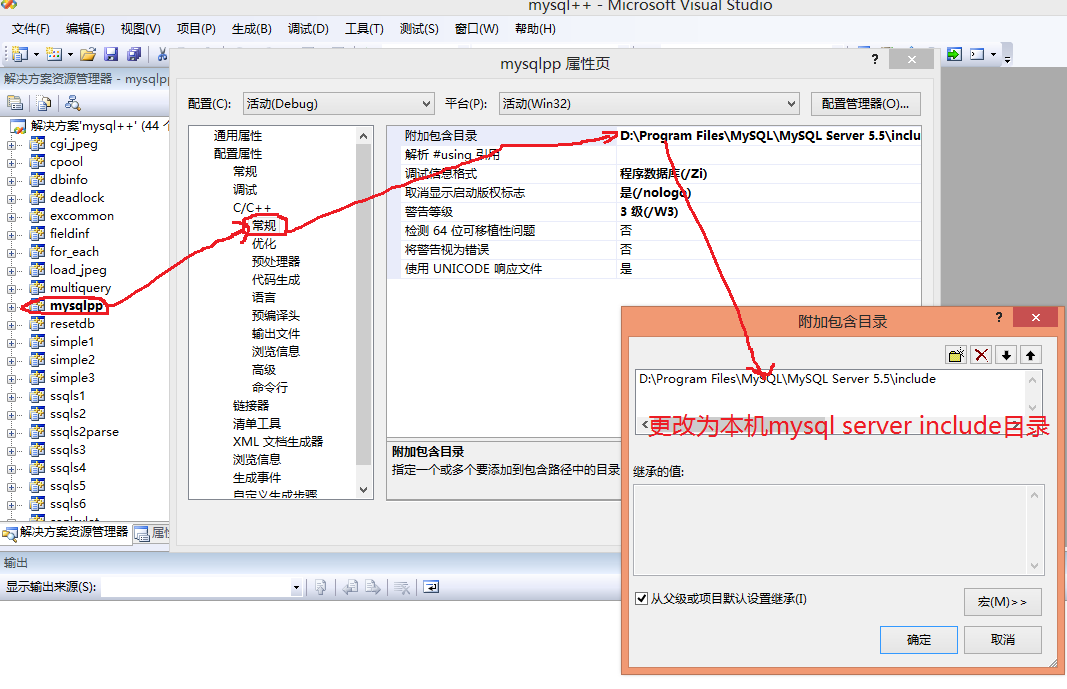Click the Cut scissors icon

(163, 54)
